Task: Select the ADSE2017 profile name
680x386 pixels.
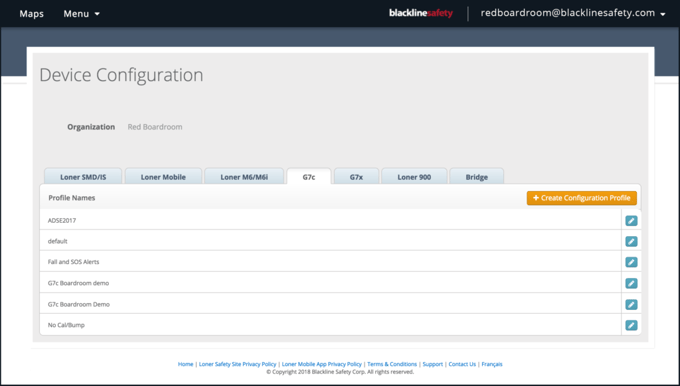Action: click(62, 220)
